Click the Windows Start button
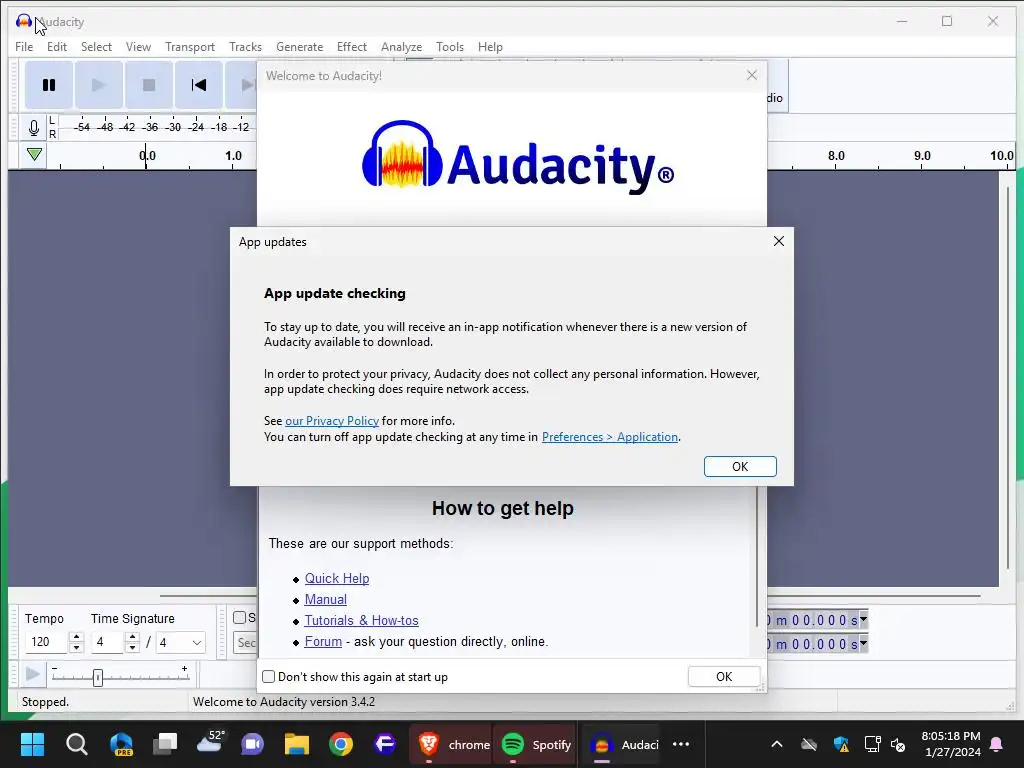The width and height of the screenshot is (1024, 768). (32, 744)
